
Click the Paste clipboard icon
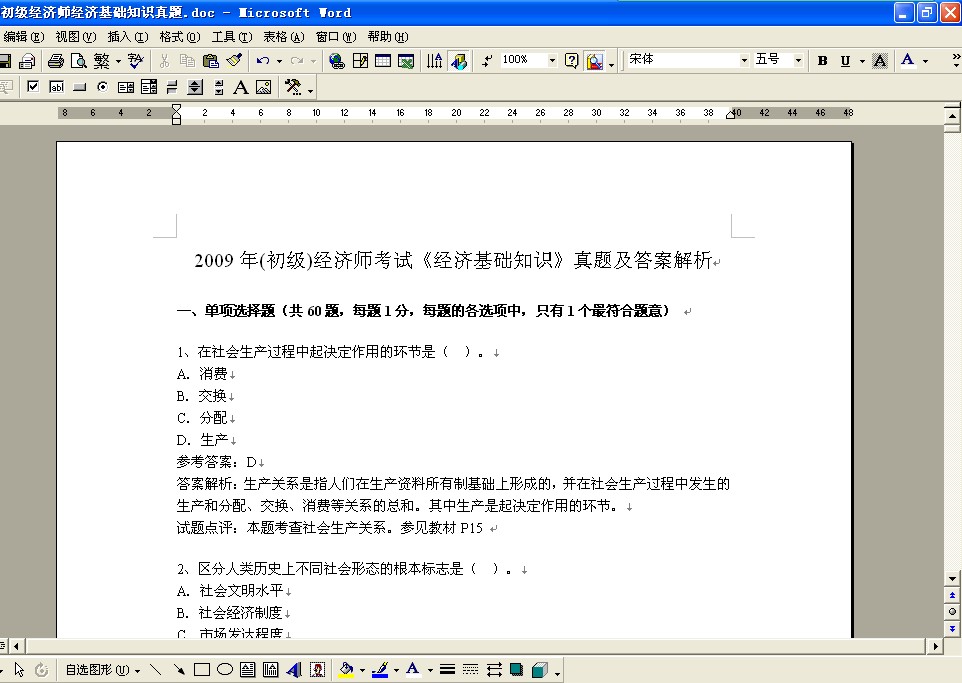tap(210, 61)
